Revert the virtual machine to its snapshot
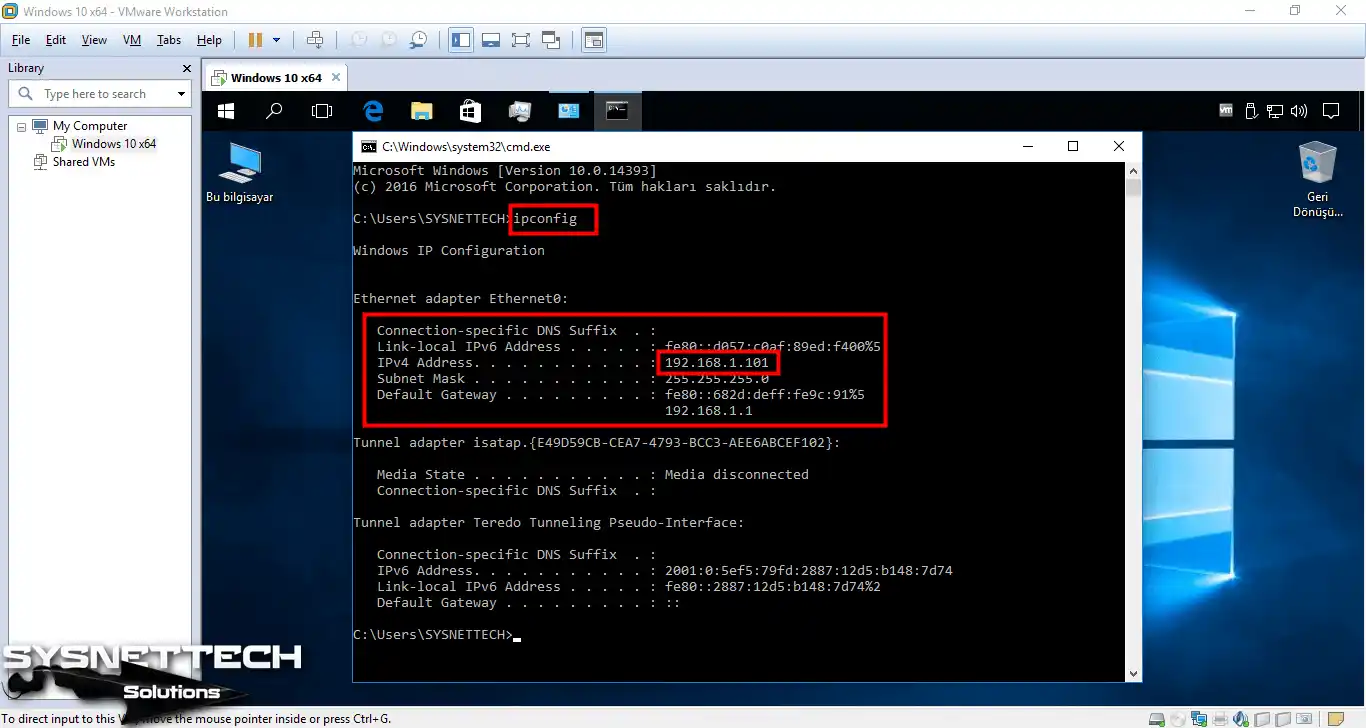Viewport: 1366px width, 728px height. point(388,40)
